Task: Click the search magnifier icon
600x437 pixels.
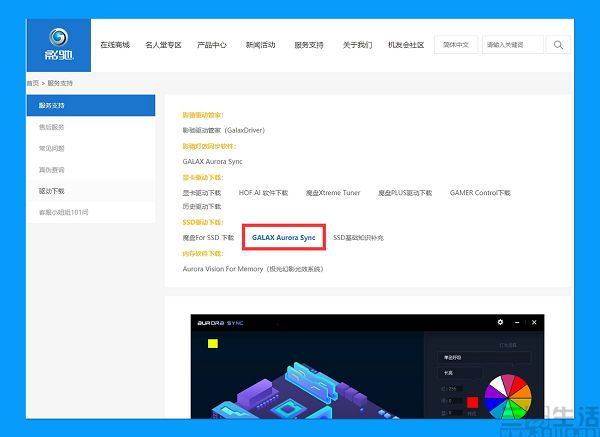Action: pos(558,45)
